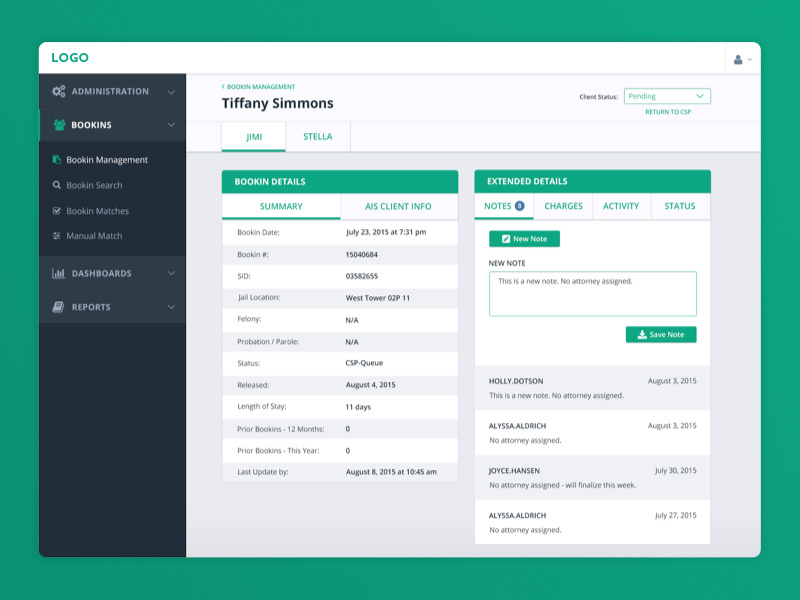This screenshot has height=600, width=800.
Task: Collapse the Bookins sidebar section
Action: coord(171,125)
